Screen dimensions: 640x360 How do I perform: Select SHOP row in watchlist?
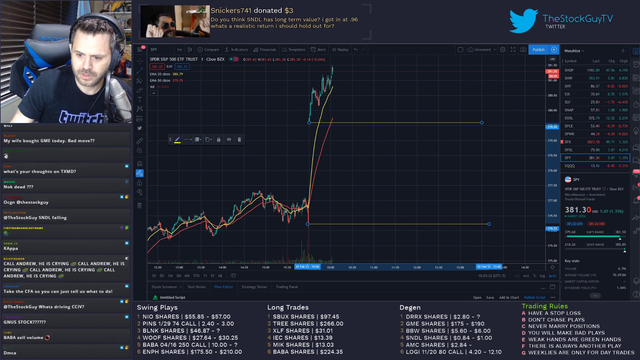click(596, 70)
